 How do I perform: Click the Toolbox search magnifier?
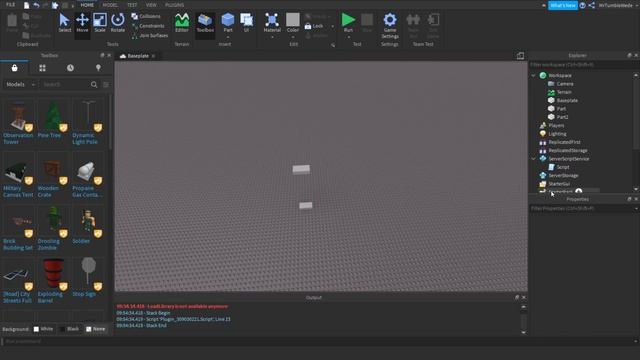click(94, 84)
